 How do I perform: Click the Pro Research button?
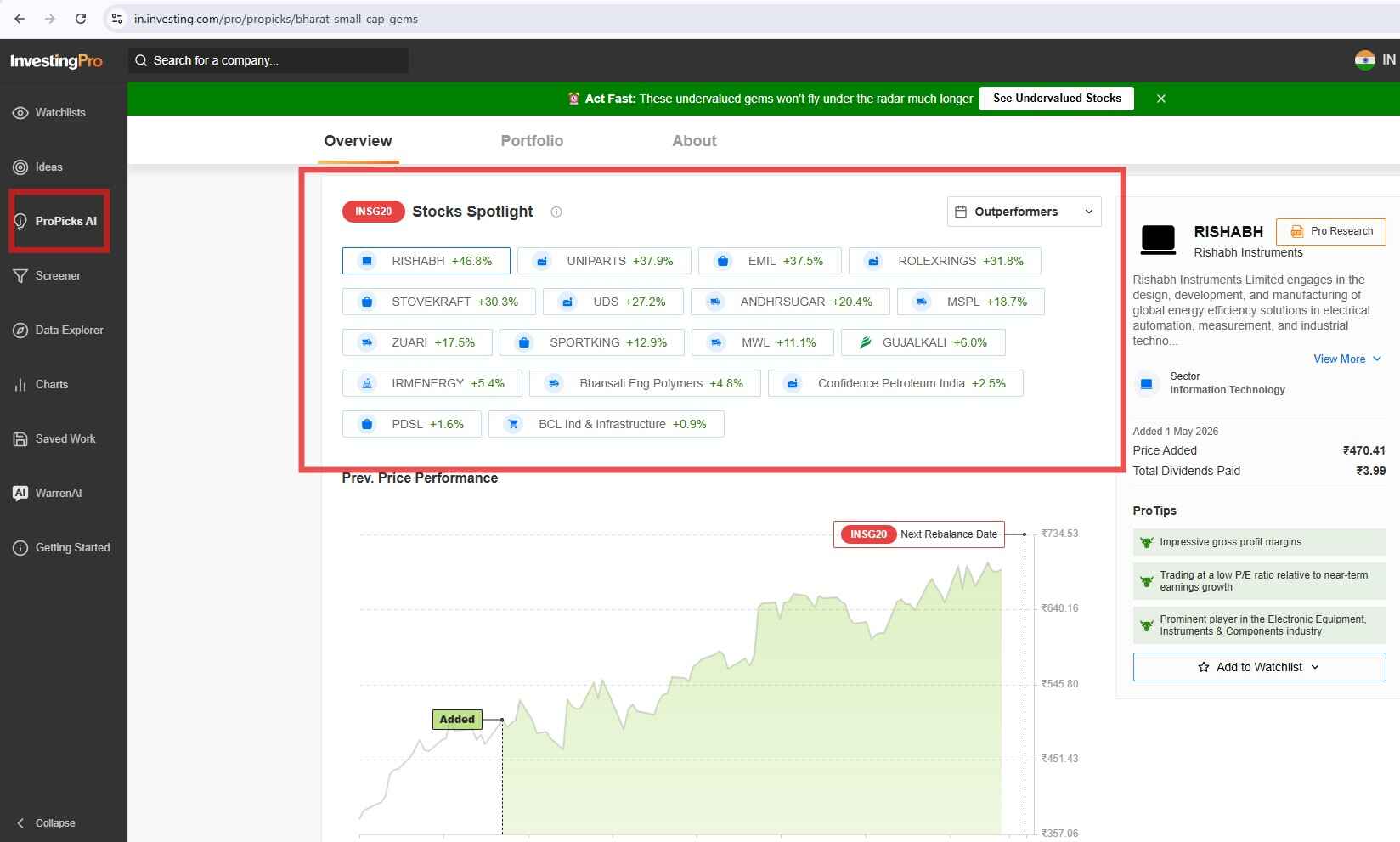click(1331, 231)
